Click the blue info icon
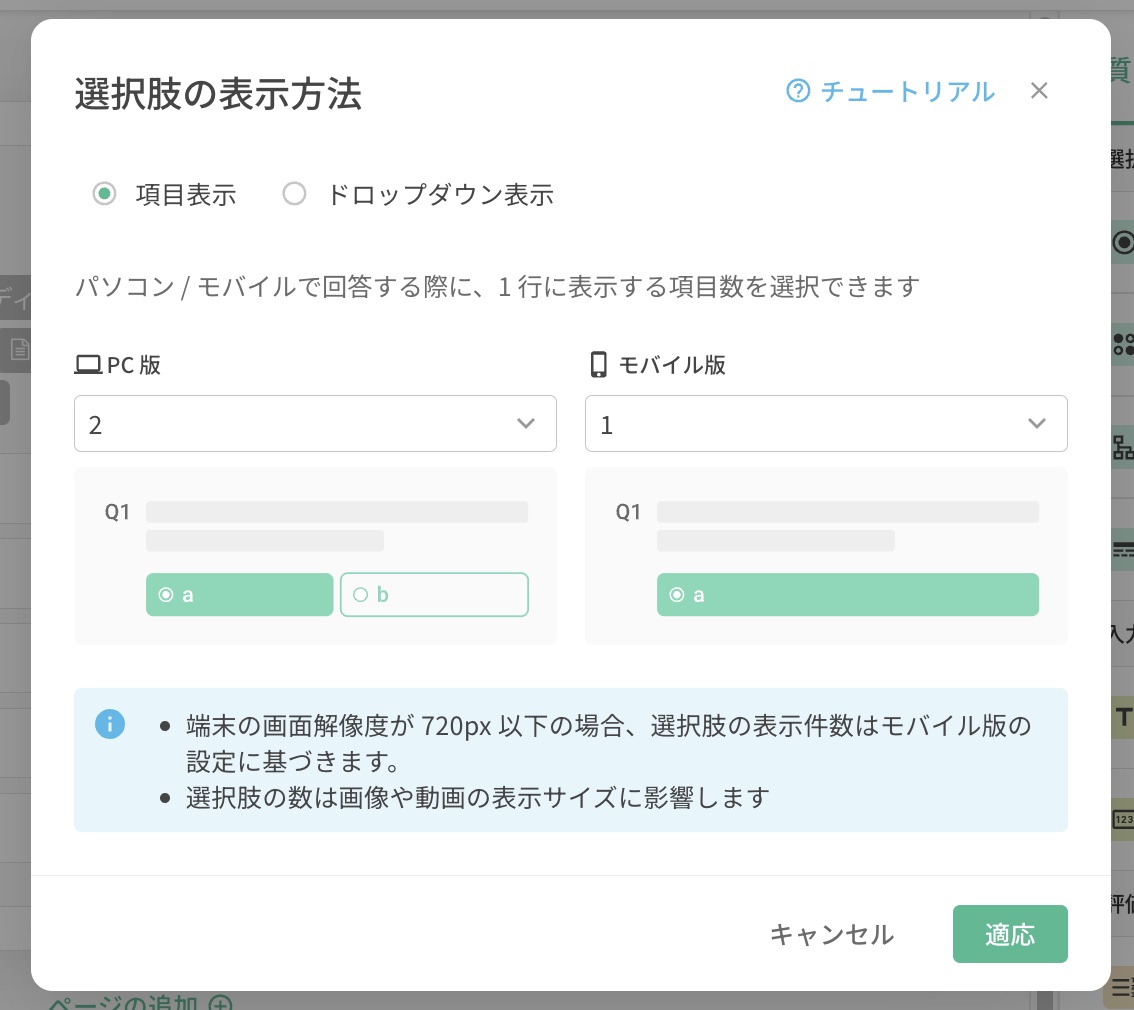The height and width of the screenshot is (1010, 1134). pos(110,724)
